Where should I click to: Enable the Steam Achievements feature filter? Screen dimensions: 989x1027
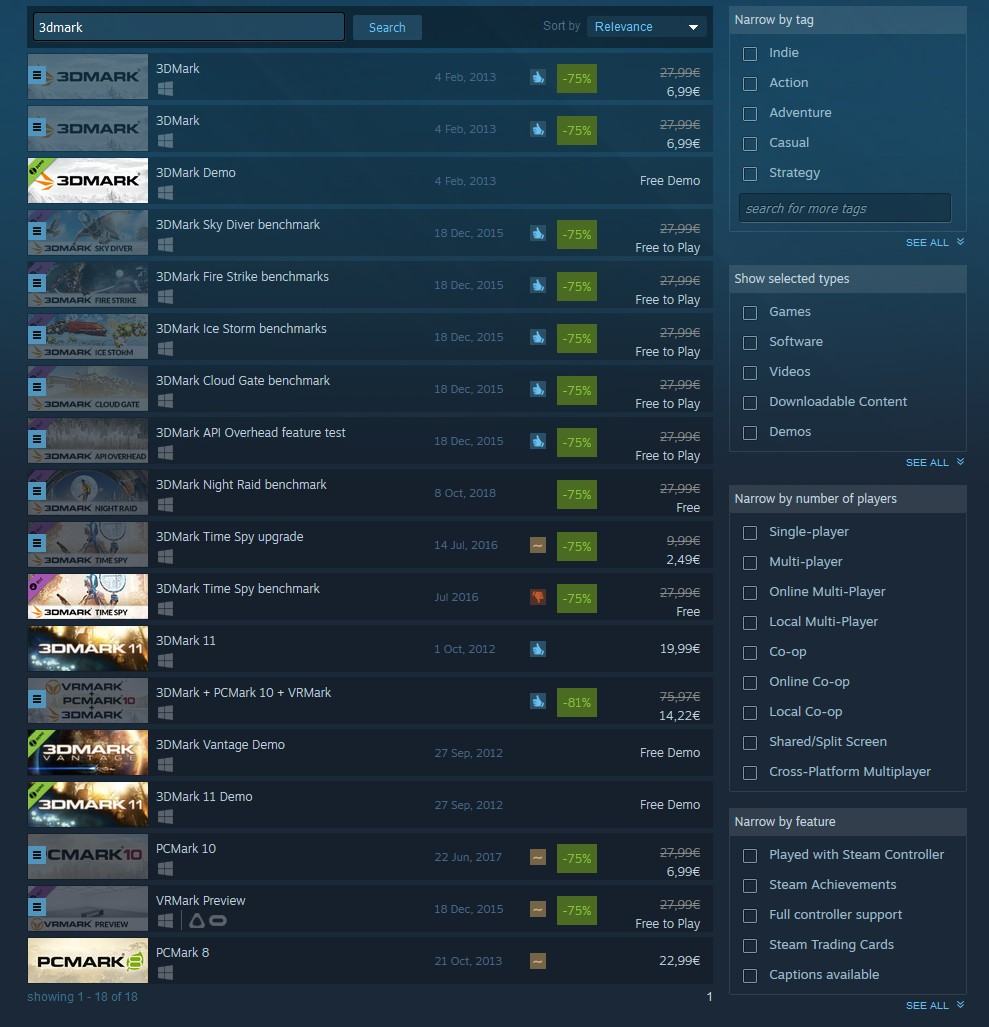(x=750, y=886)
